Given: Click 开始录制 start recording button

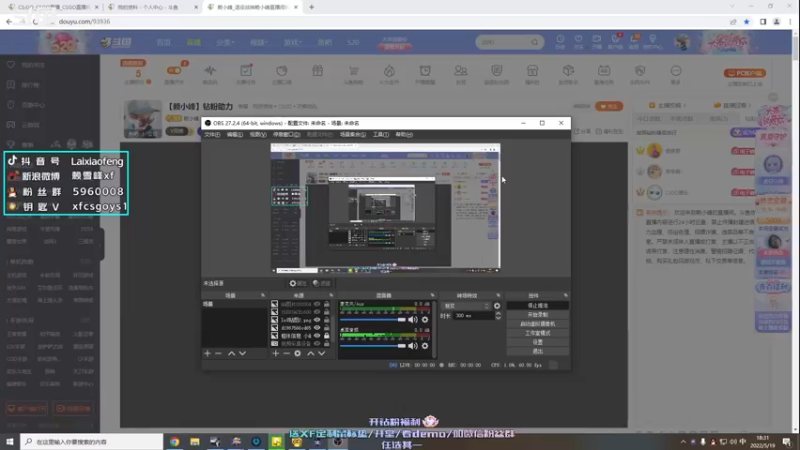Looking at the screenshot, I should coord(537,315).
